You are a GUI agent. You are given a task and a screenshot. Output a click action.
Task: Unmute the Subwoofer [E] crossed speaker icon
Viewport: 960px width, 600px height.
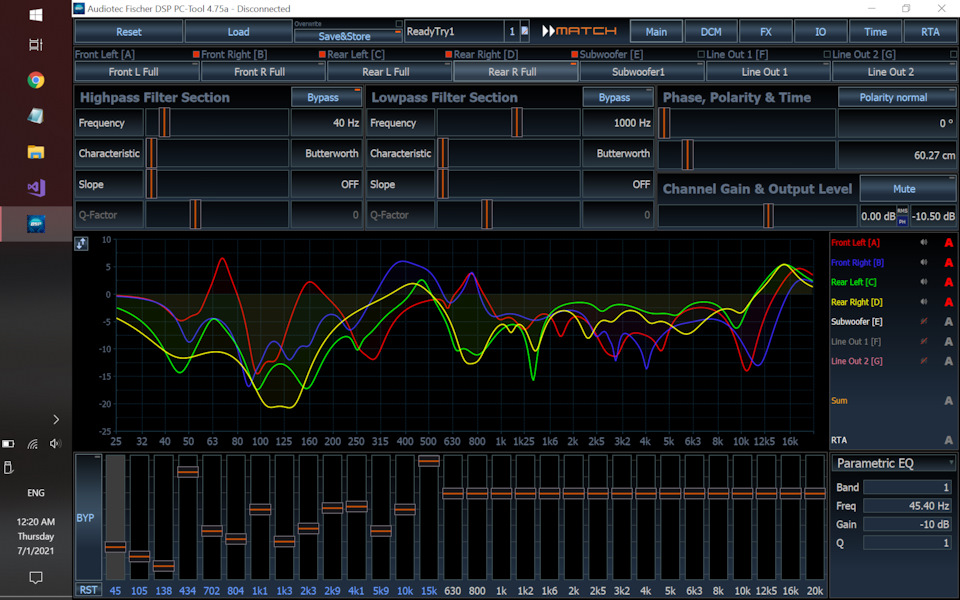coord(924,322)
